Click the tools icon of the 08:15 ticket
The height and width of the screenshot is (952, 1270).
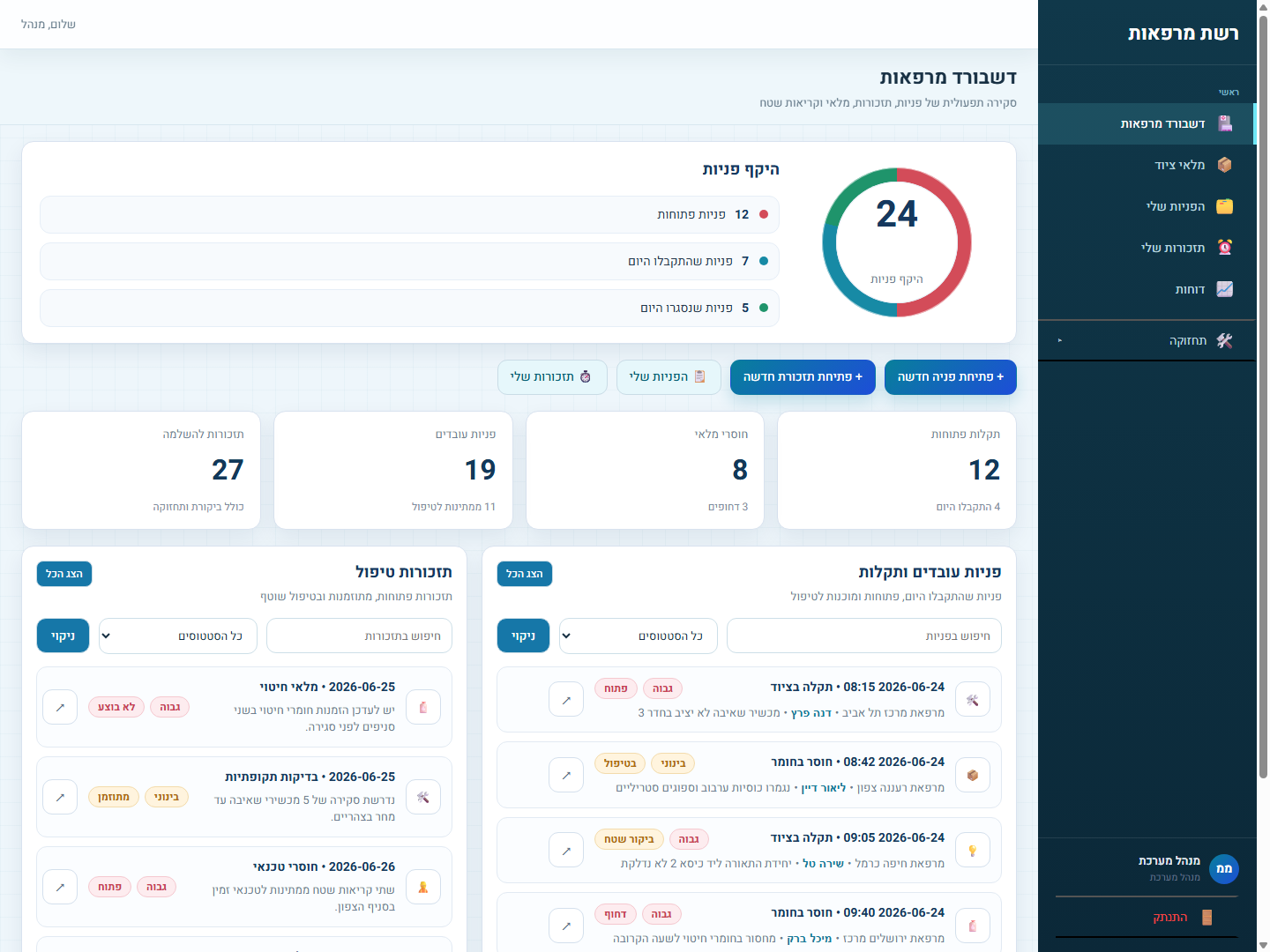(x=973, y=700)
